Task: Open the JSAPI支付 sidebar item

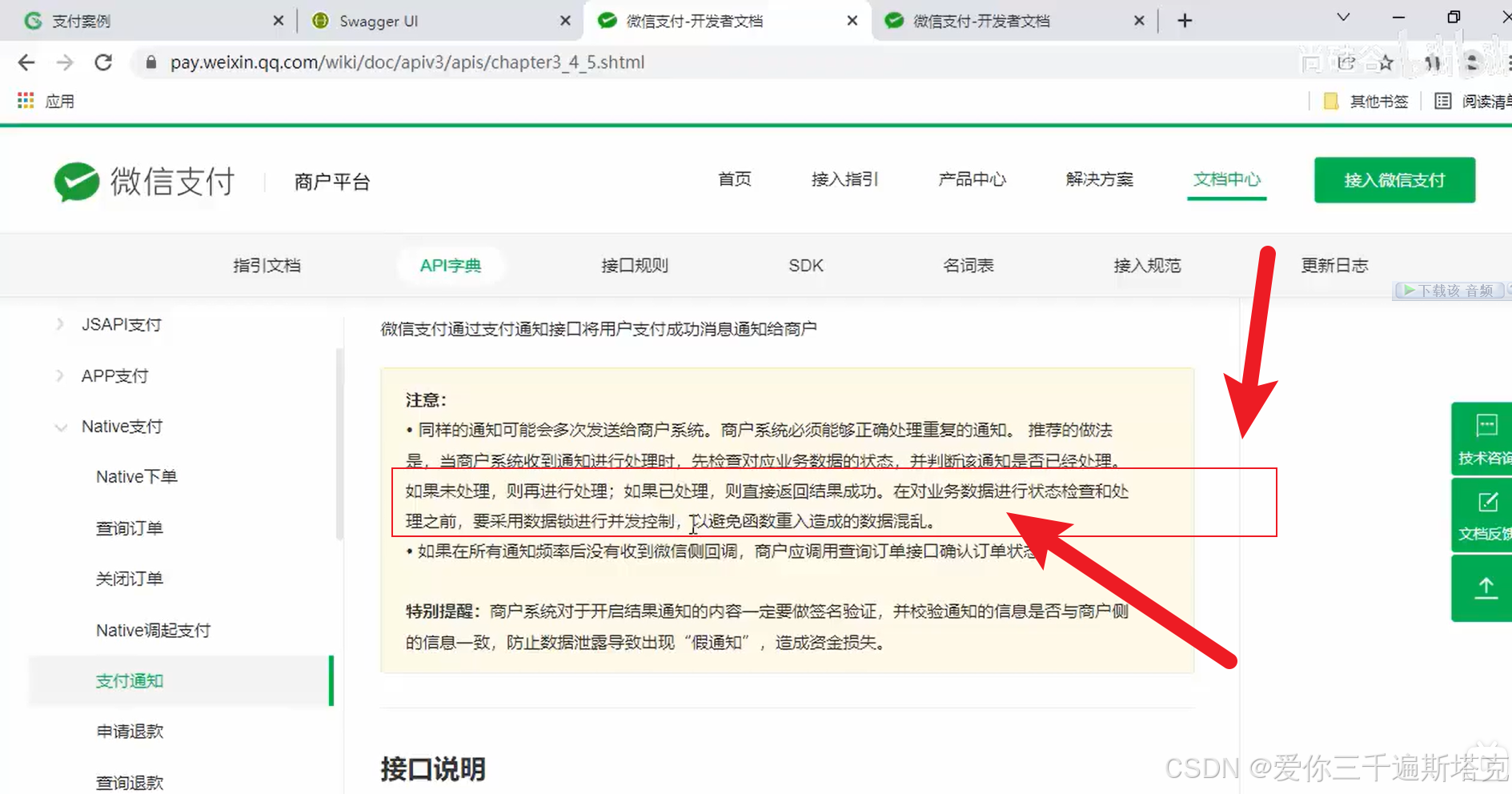Action: 122,324
